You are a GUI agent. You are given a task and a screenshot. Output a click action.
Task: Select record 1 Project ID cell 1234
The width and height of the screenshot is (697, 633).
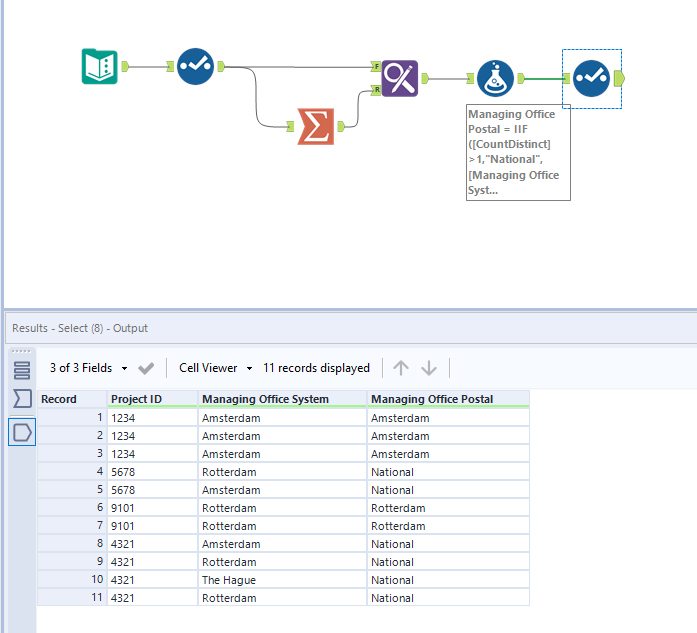(152, 418)
